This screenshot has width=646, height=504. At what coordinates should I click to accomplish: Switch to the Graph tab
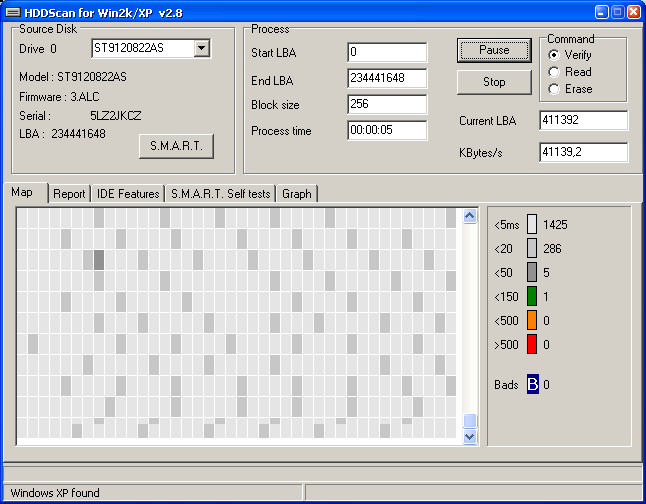coord(297,194)
